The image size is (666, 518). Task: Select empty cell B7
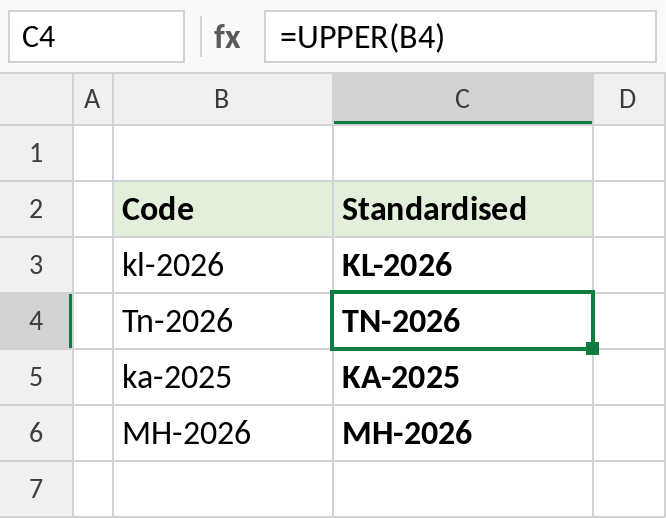tap(223, 489)
